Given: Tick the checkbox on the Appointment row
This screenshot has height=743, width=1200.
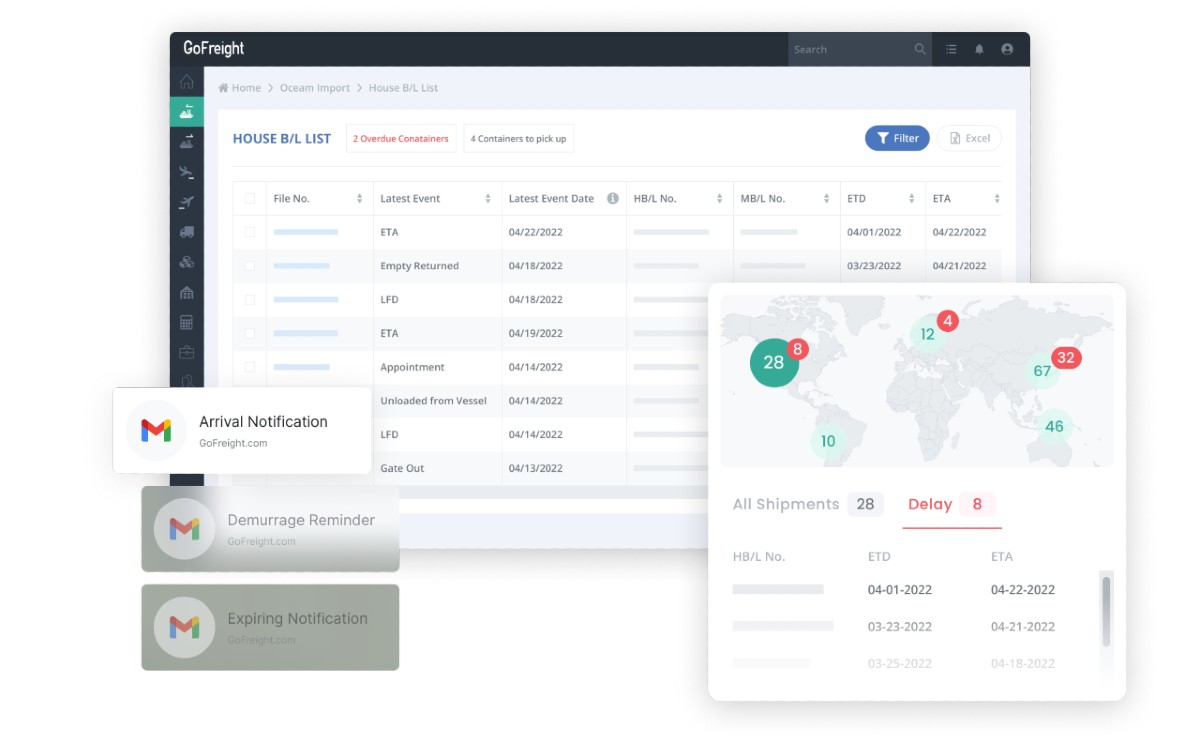Looking at the screenshot, I should pos(250,367).
